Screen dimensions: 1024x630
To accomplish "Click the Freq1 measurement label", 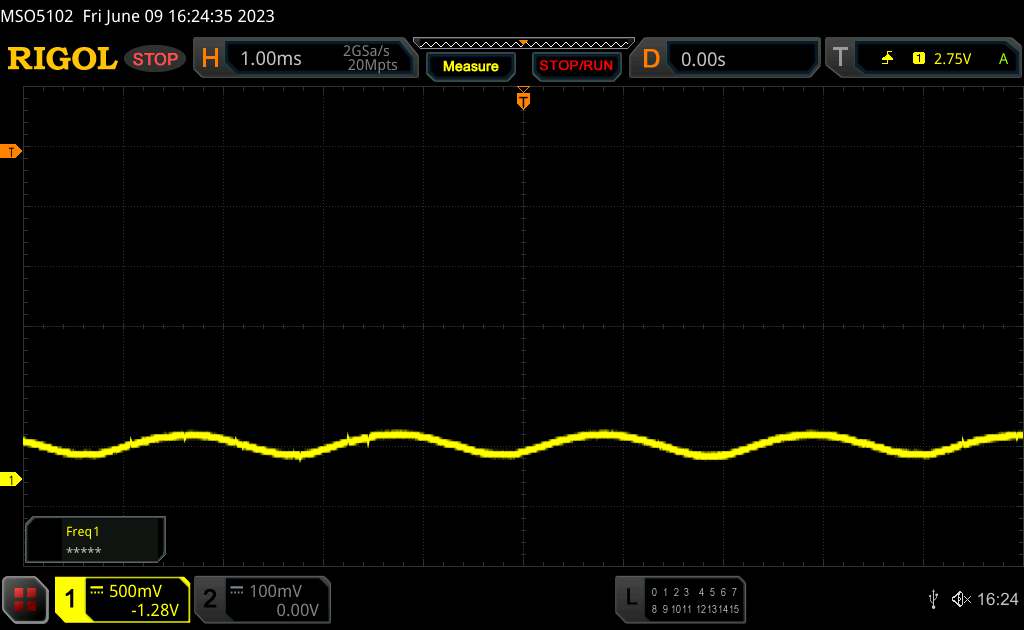I will coord(82,531).
